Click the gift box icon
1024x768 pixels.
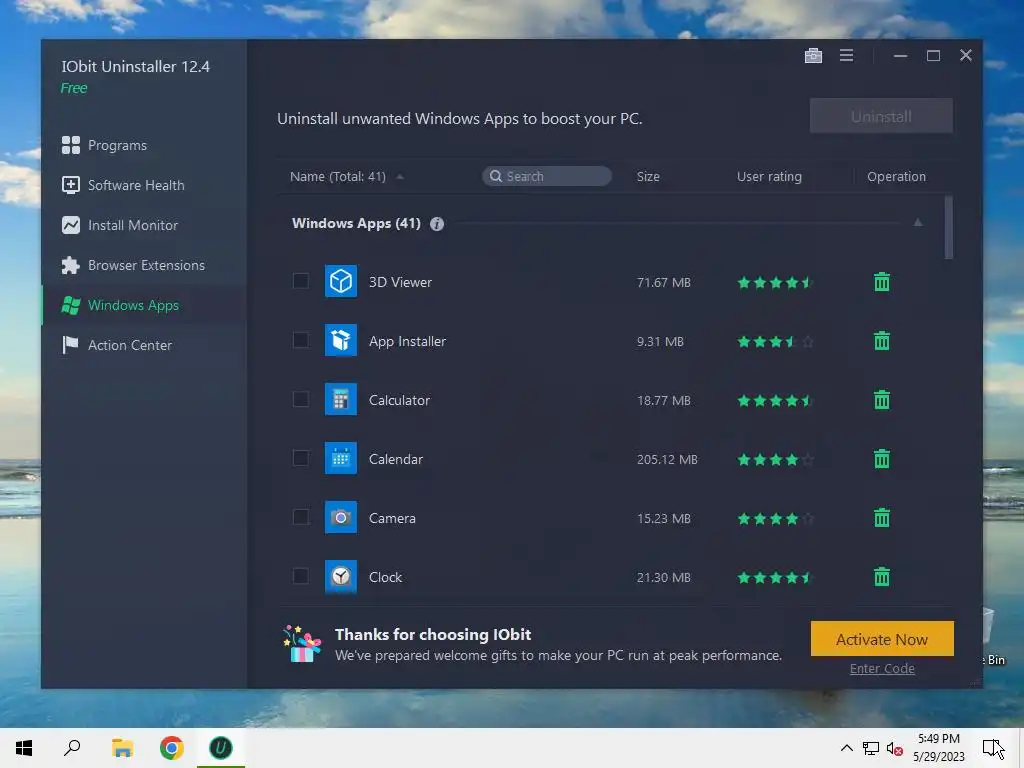tap(302, 644)
